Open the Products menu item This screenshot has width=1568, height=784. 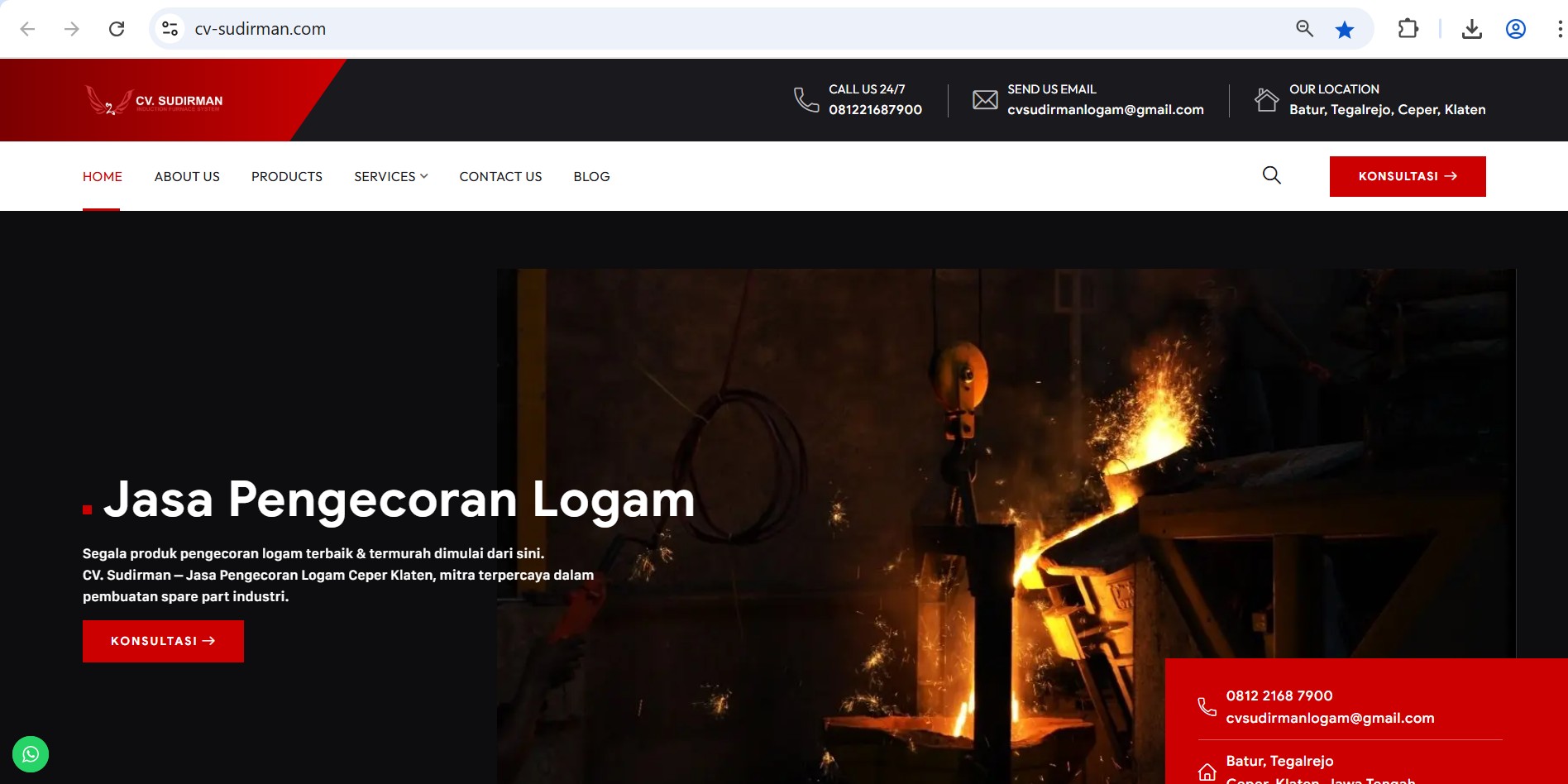(286, 176)
